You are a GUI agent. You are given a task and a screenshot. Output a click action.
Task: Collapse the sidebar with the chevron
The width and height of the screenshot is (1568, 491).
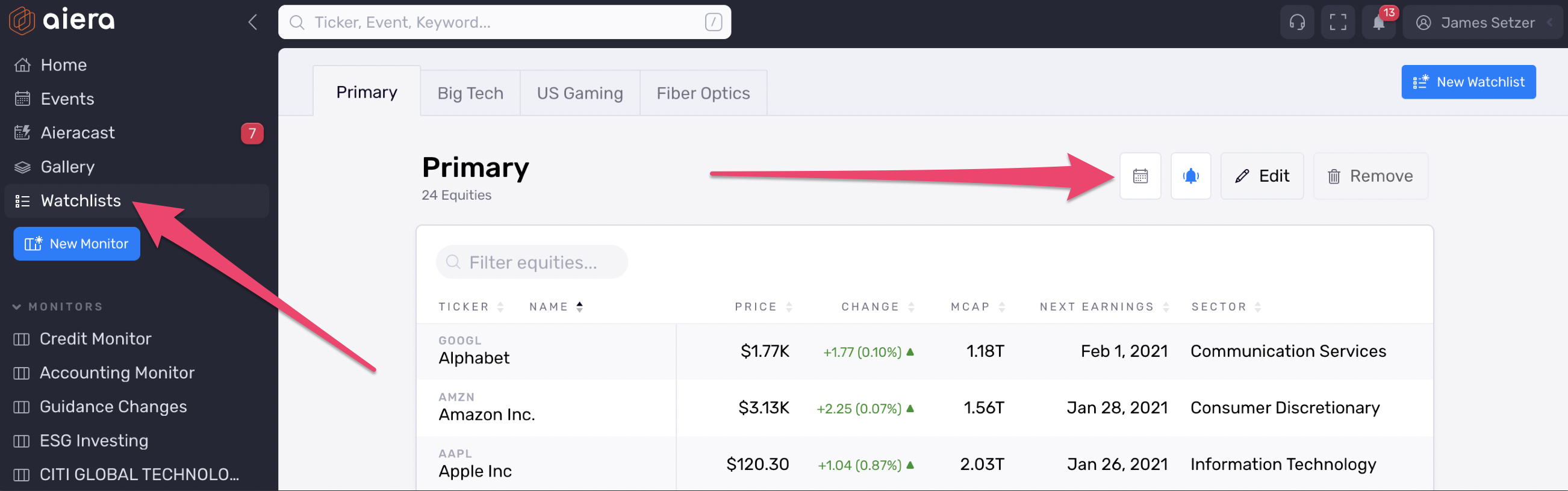click(x=253, y=22)
